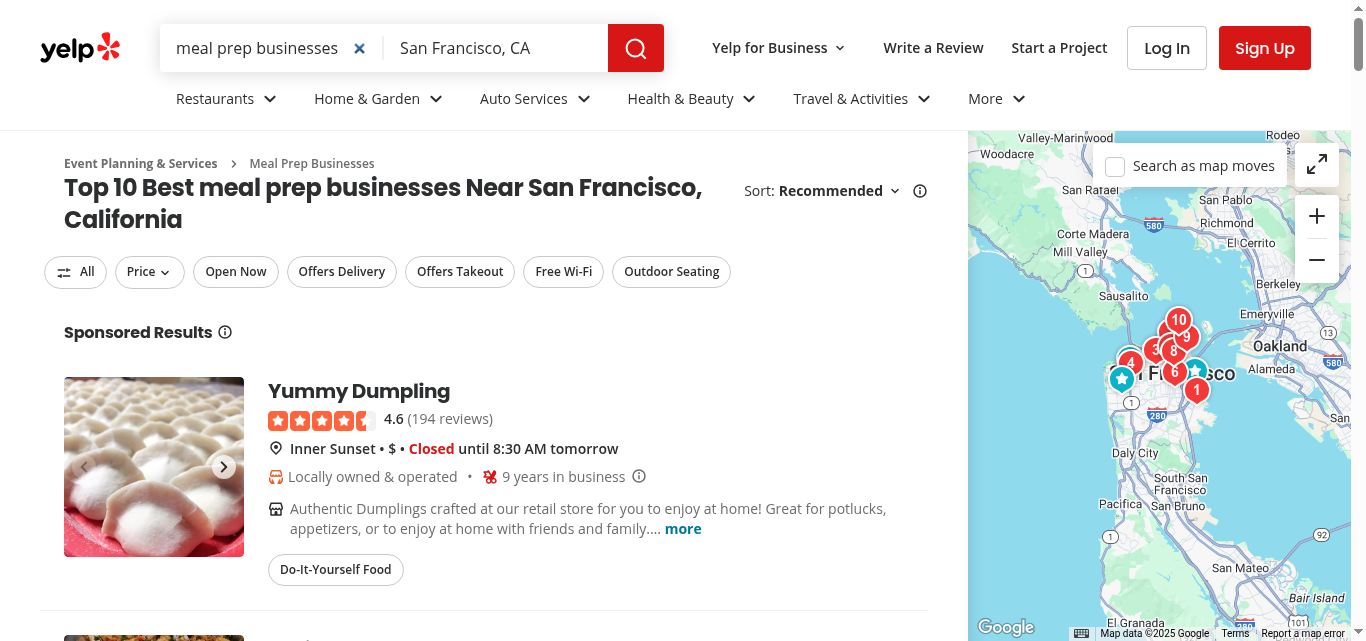Click 'Locally owned & operated' text
Screen dimensions: 1366x641
click(x=372, y=477)
